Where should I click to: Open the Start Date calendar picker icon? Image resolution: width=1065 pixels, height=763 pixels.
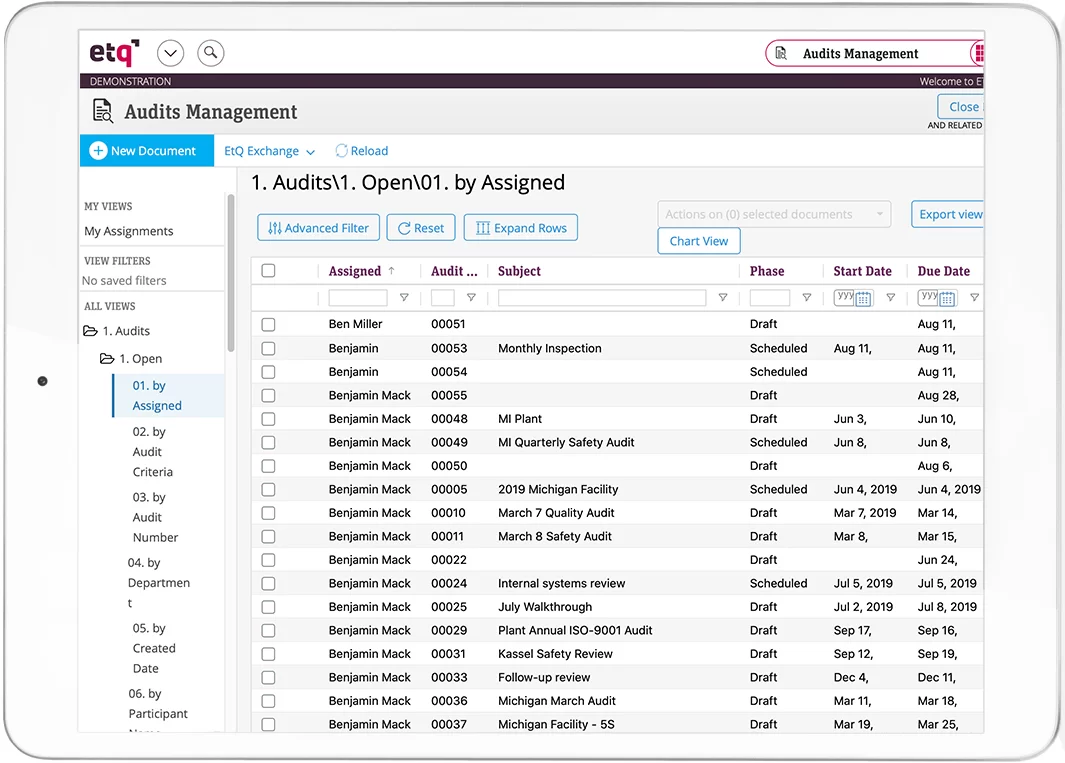863,299
